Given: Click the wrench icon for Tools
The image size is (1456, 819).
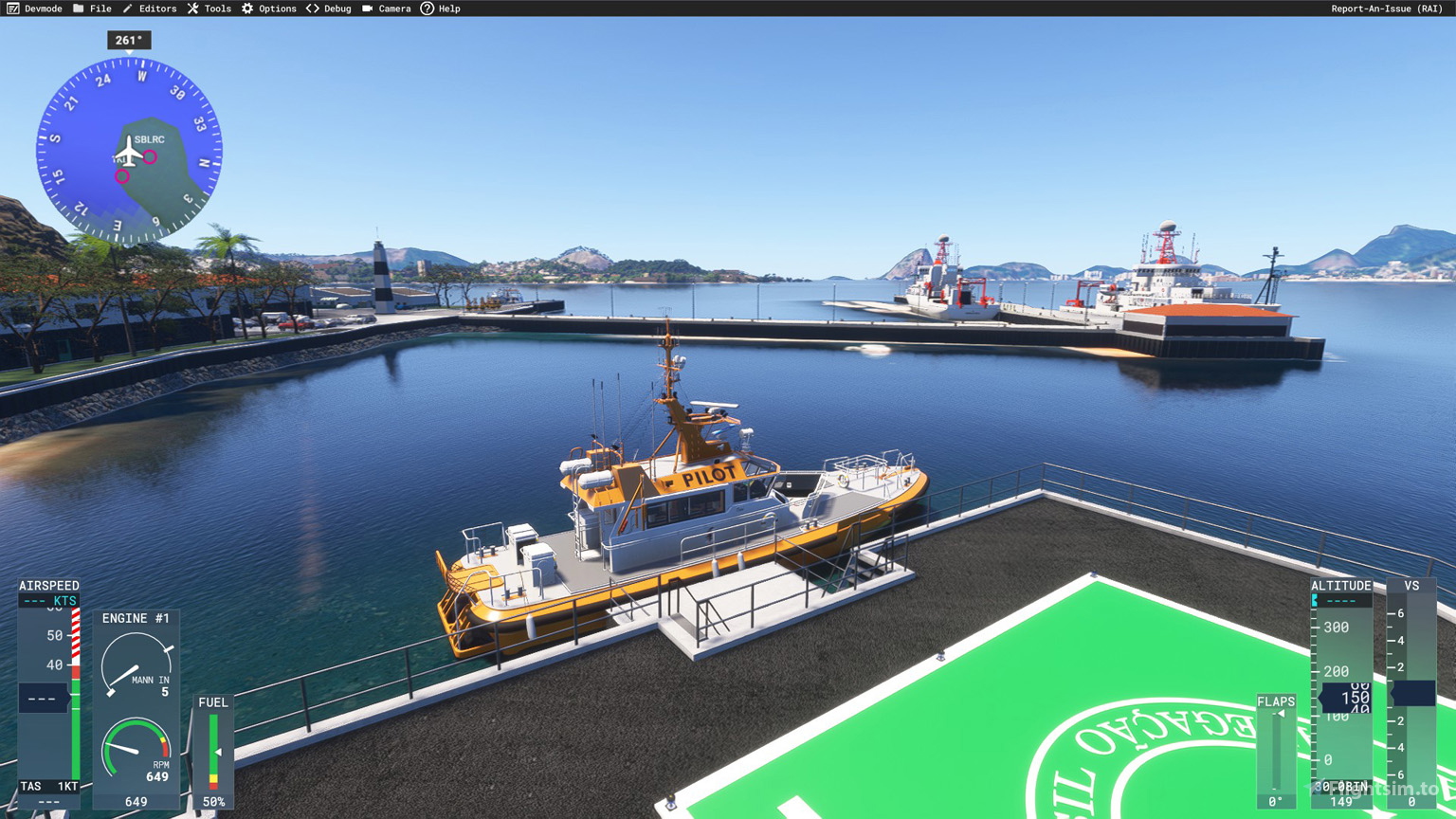Looking at the screenshot, I should [x=192, y=9].
